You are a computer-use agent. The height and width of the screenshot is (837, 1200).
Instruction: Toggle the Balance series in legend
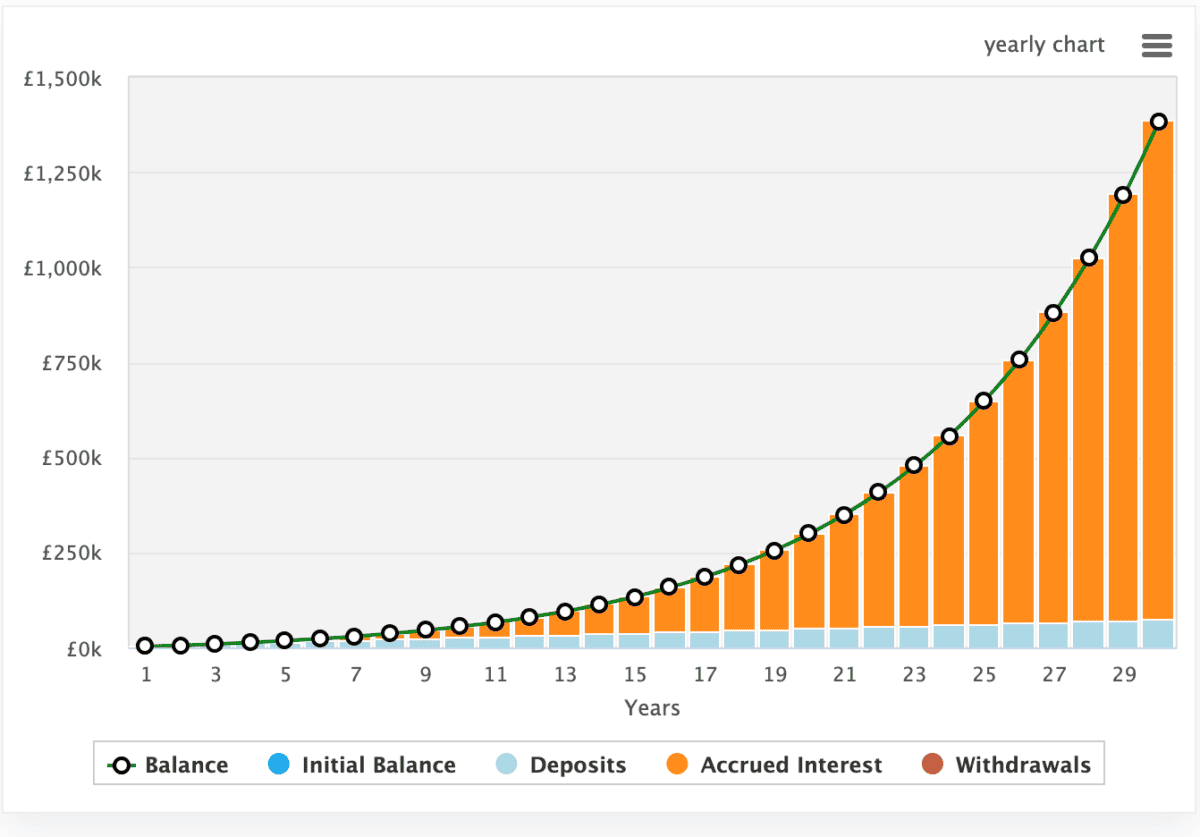[168, 765]
